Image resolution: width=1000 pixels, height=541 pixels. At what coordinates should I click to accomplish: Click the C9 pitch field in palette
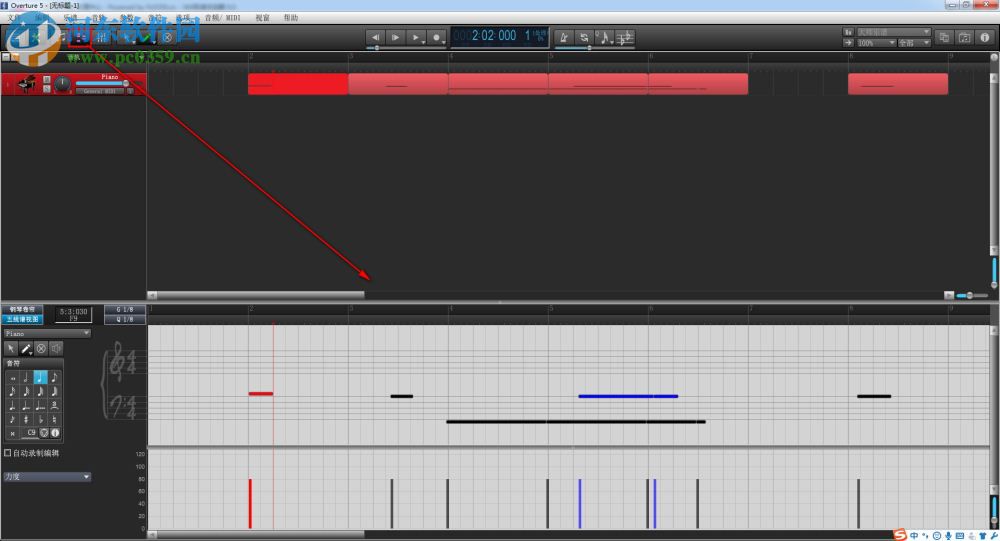(x=30, y=433)
